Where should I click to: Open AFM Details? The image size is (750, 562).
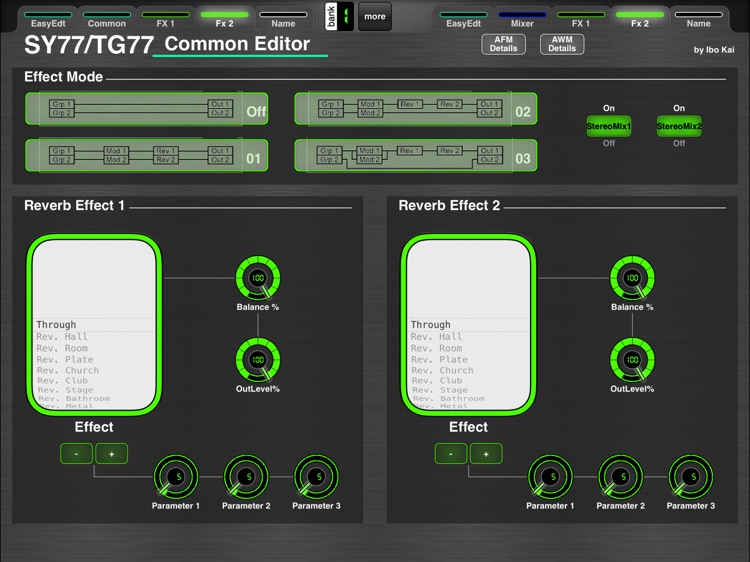503,44
